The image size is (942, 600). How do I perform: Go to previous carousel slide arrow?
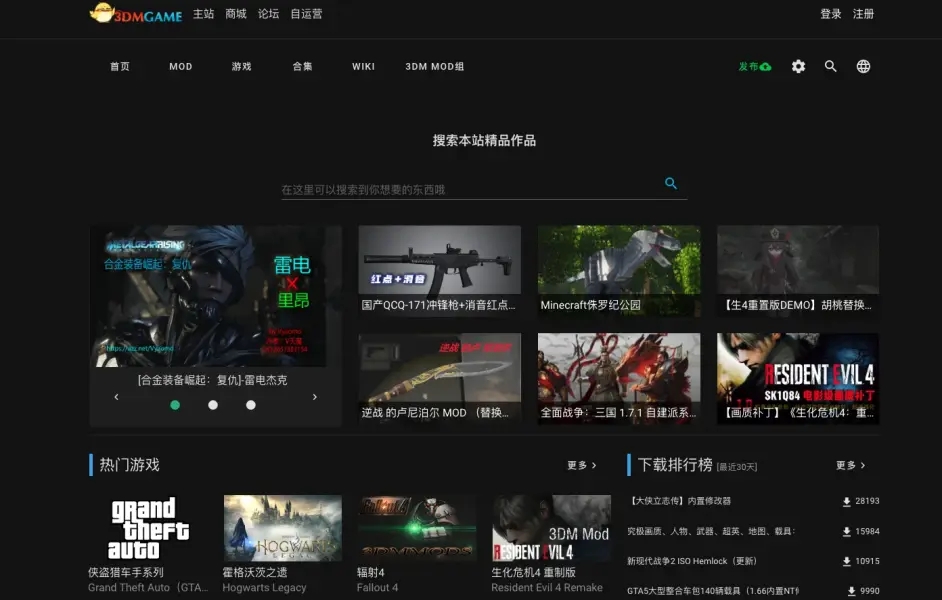click(117, 397)
